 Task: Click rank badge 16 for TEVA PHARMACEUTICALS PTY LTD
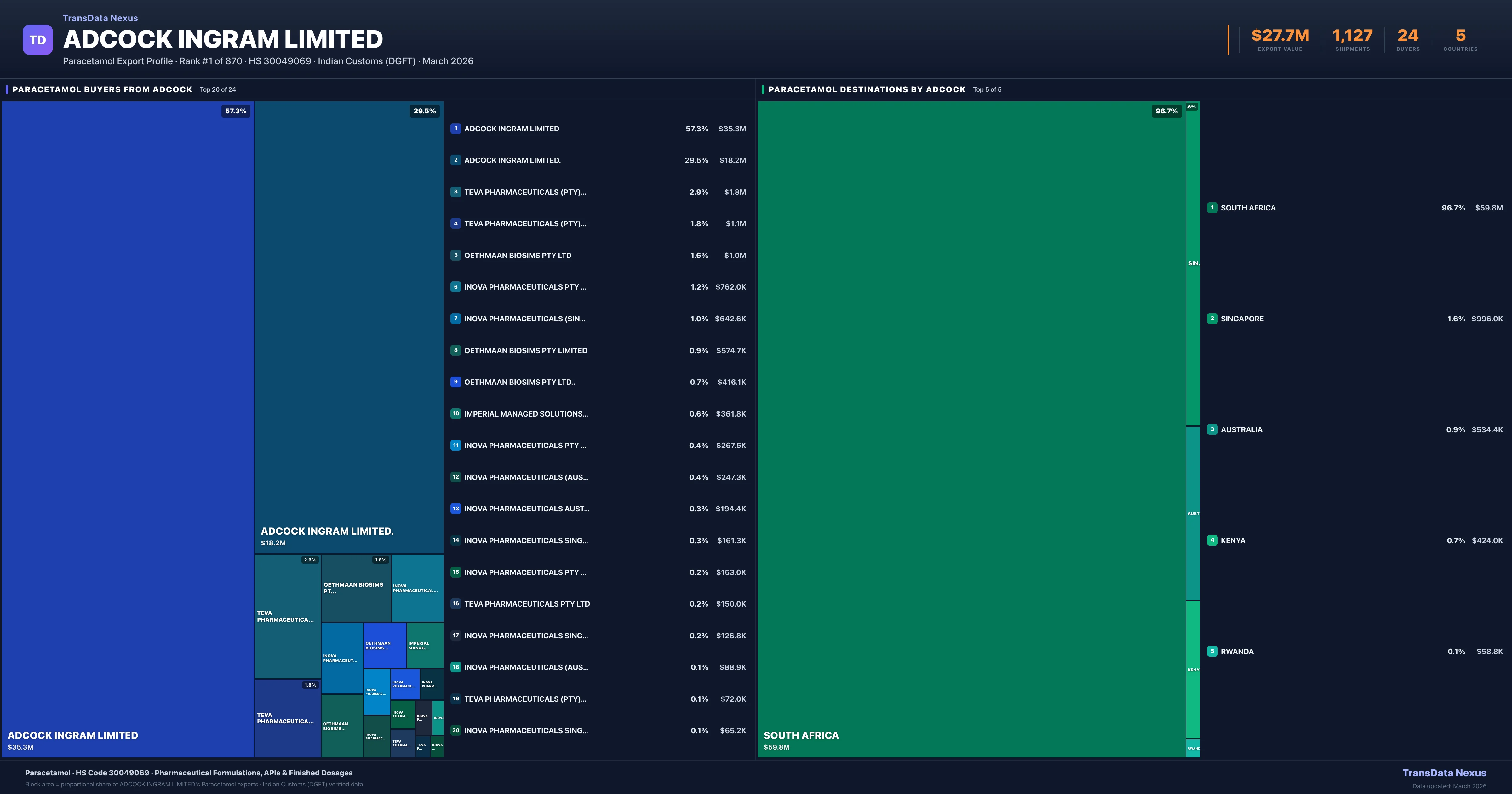[x=455, y=604]
